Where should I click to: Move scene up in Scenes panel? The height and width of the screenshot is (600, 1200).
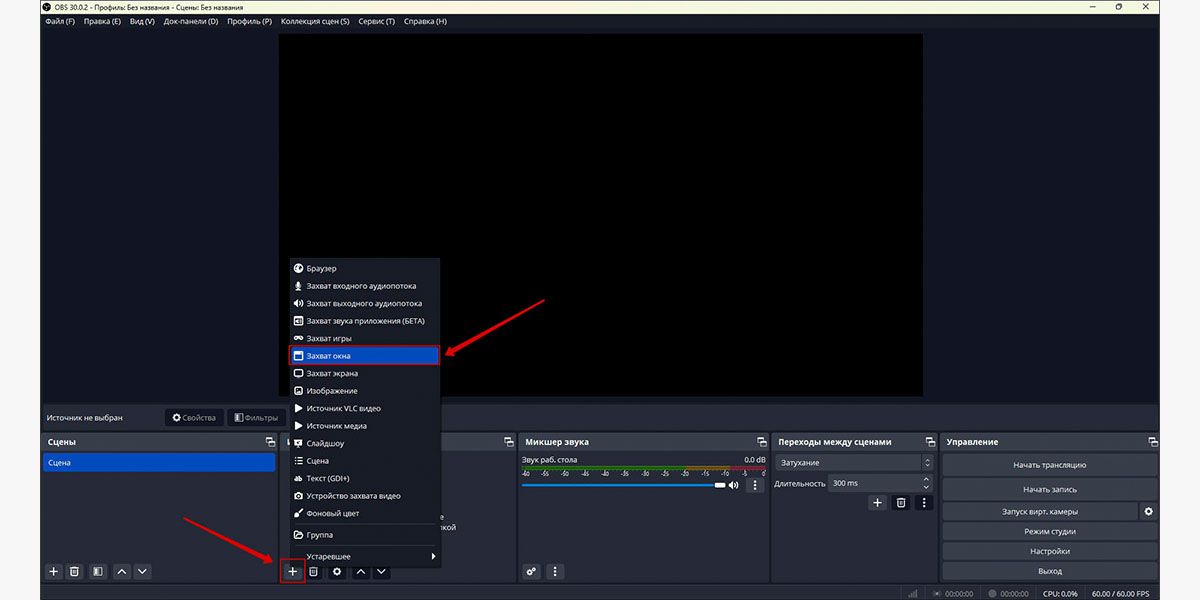tap(122, 571)
